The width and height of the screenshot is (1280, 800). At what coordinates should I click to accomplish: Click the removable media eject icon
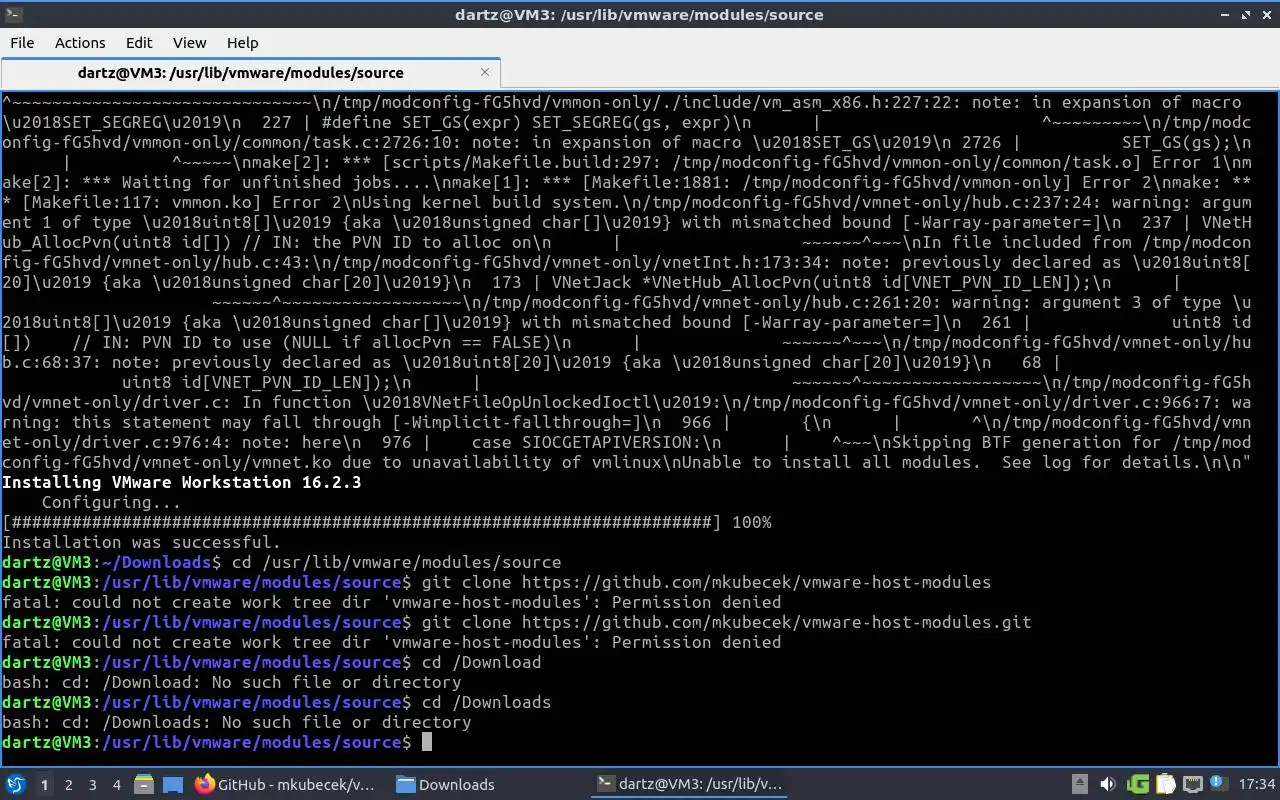click(1080, 785)
